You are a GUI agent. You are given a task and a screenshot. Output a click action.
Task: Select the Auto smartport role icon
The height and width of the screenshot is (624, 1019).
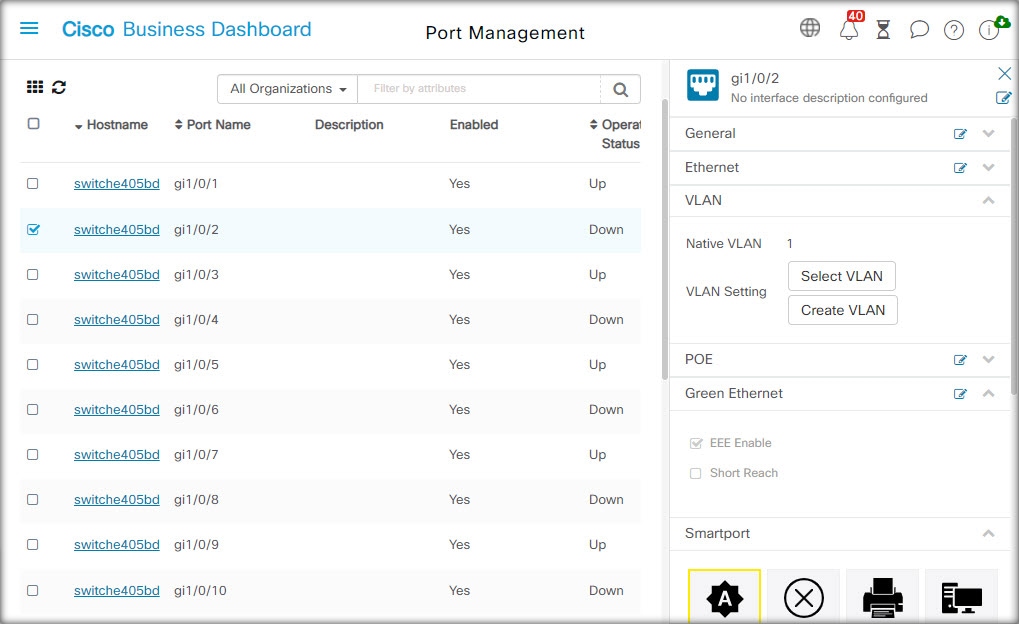(x=725, y=598)
